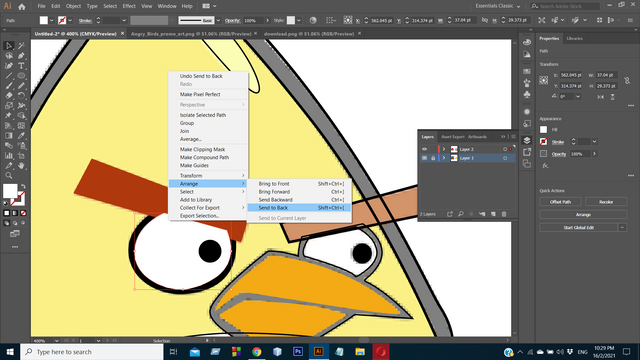
Task: Select the Eyedropper tool
Action: point(21,136)
